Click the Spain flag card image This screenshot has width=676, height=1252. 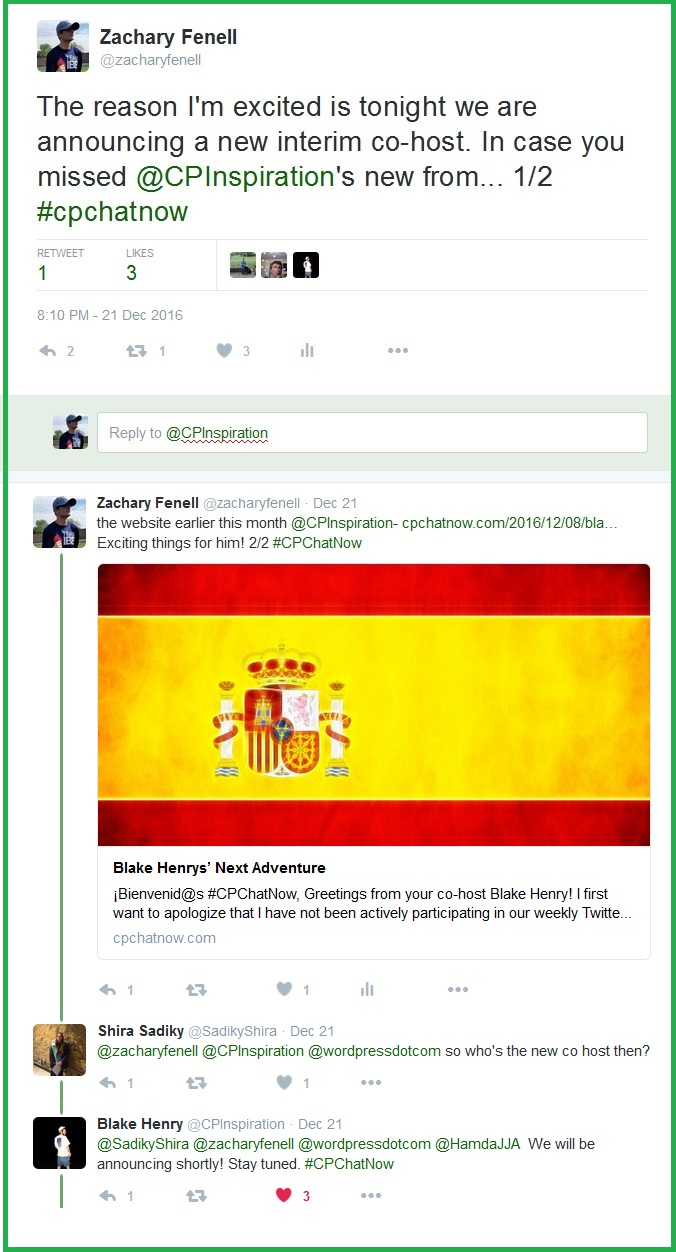[374, 705]
